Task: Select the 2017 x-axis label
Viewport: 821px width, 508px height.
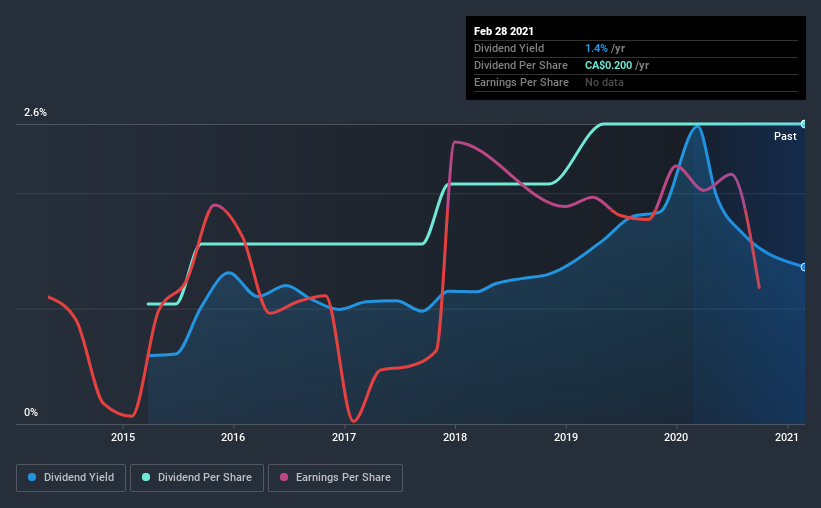Action: pyautogui.click(x=344, y=437)
